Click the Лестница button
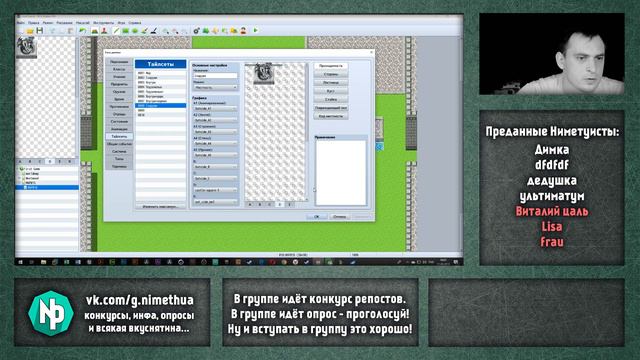This screenshot has height=360, width=640. click(331, 82)
